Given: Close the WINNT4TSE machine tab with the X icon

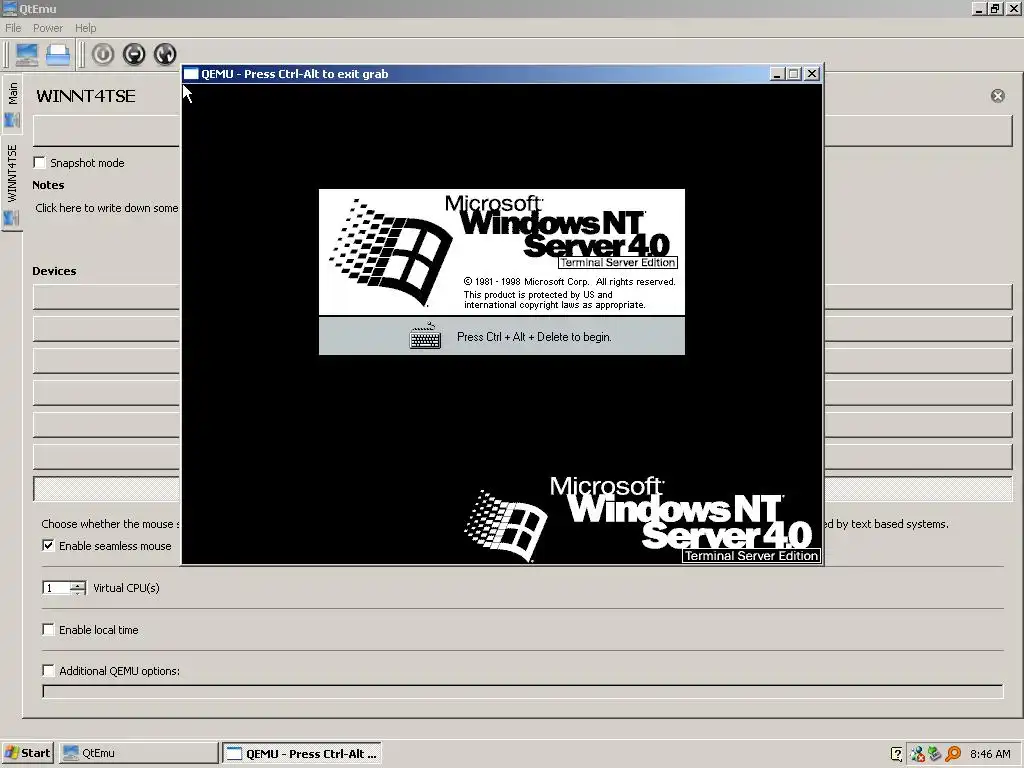Looking at the screenshot, I should click(997, 96).
